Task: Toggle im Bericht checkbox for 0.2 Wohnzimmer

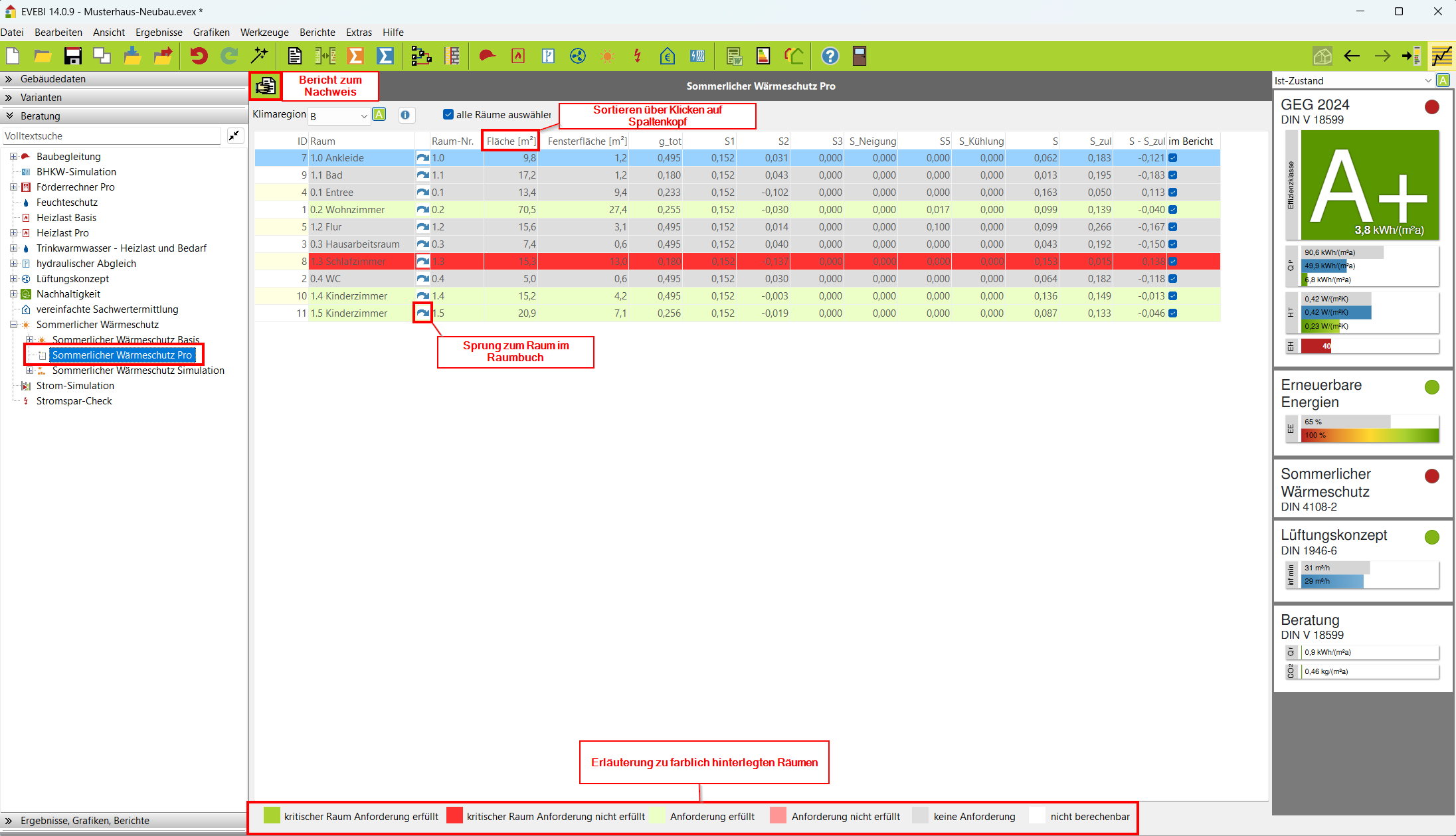Action: tap(1173, 210)
